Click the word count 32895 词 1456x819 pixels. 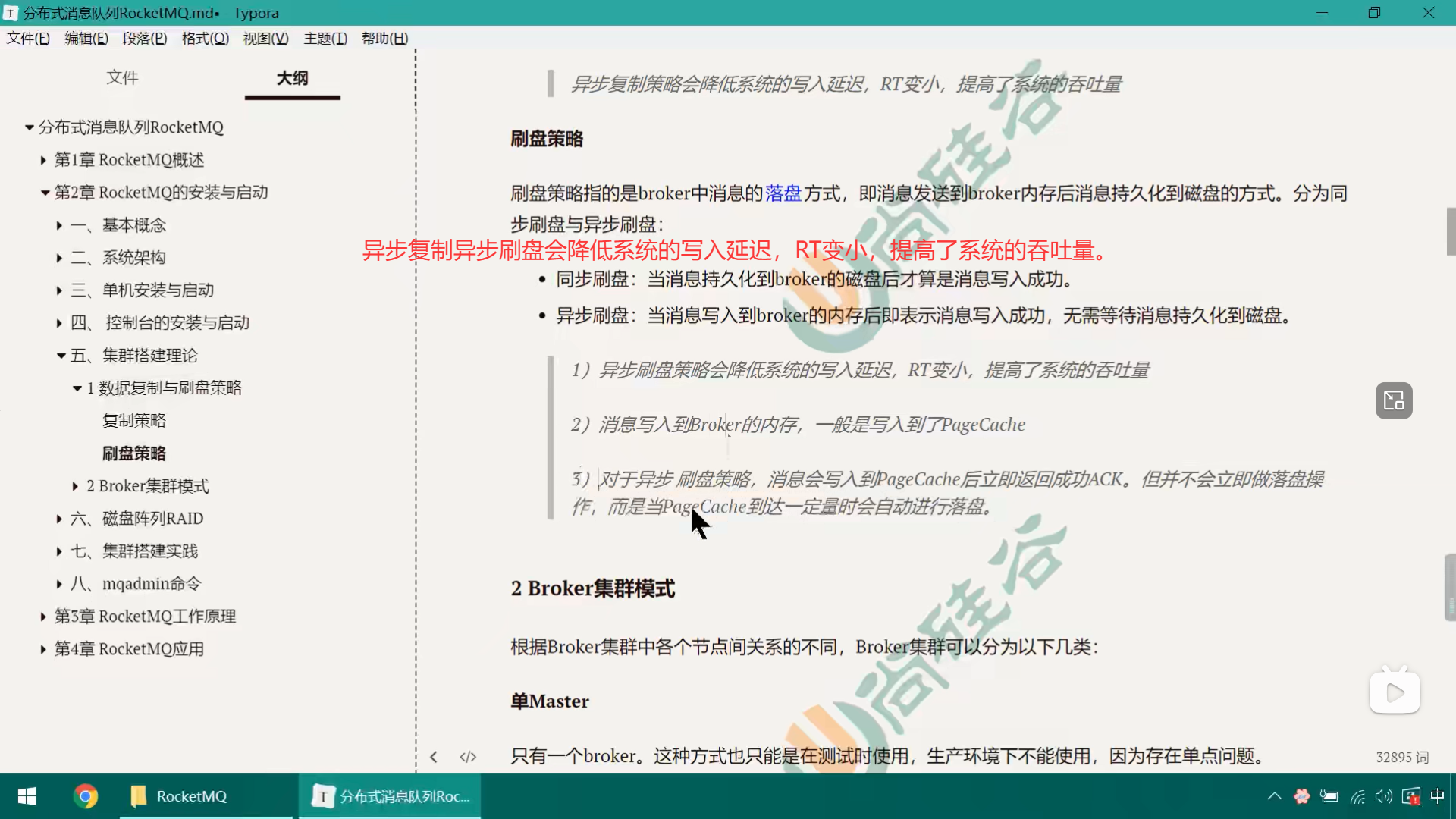point(1402,757)
